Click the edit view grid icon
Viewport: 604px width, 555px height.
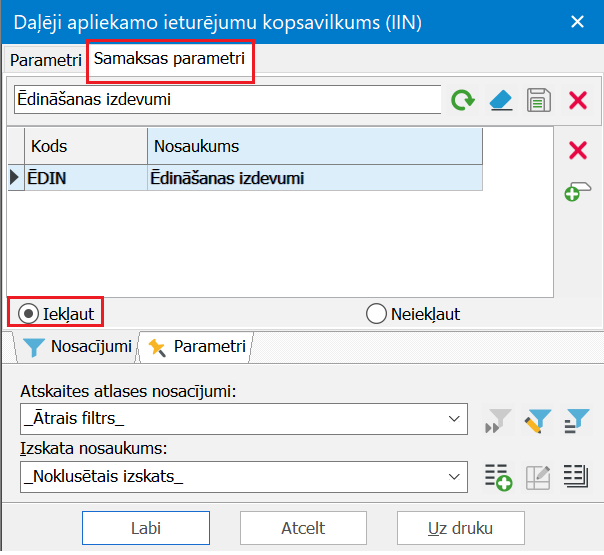click(x=538, y=477)
